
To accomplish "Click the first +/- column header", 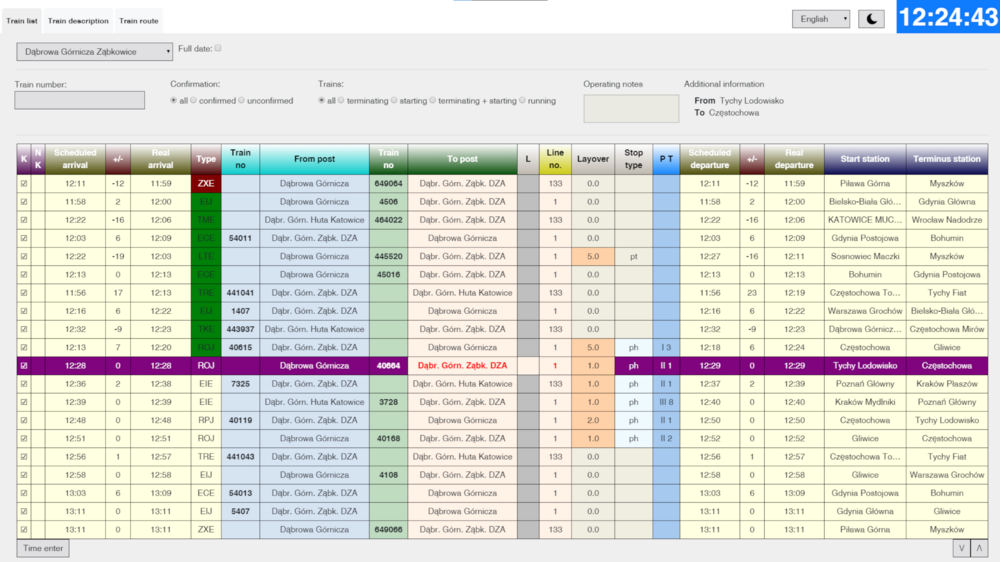I will point(118,159).
